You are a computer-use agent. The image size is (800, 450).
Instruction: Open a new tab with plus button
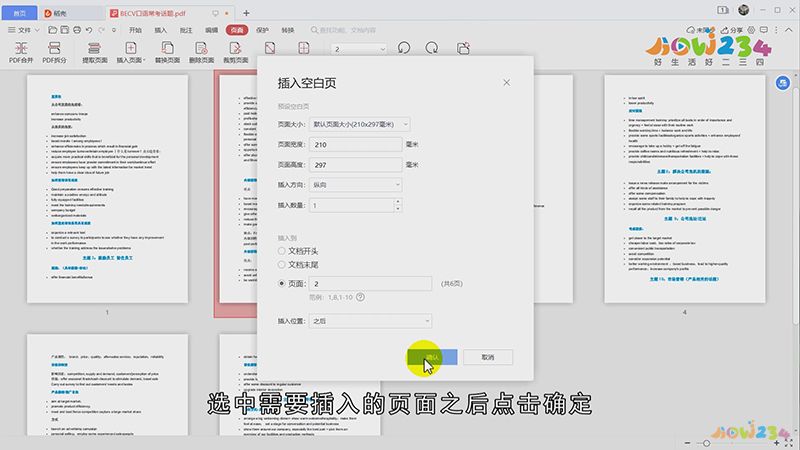click(x=246, y=13)
